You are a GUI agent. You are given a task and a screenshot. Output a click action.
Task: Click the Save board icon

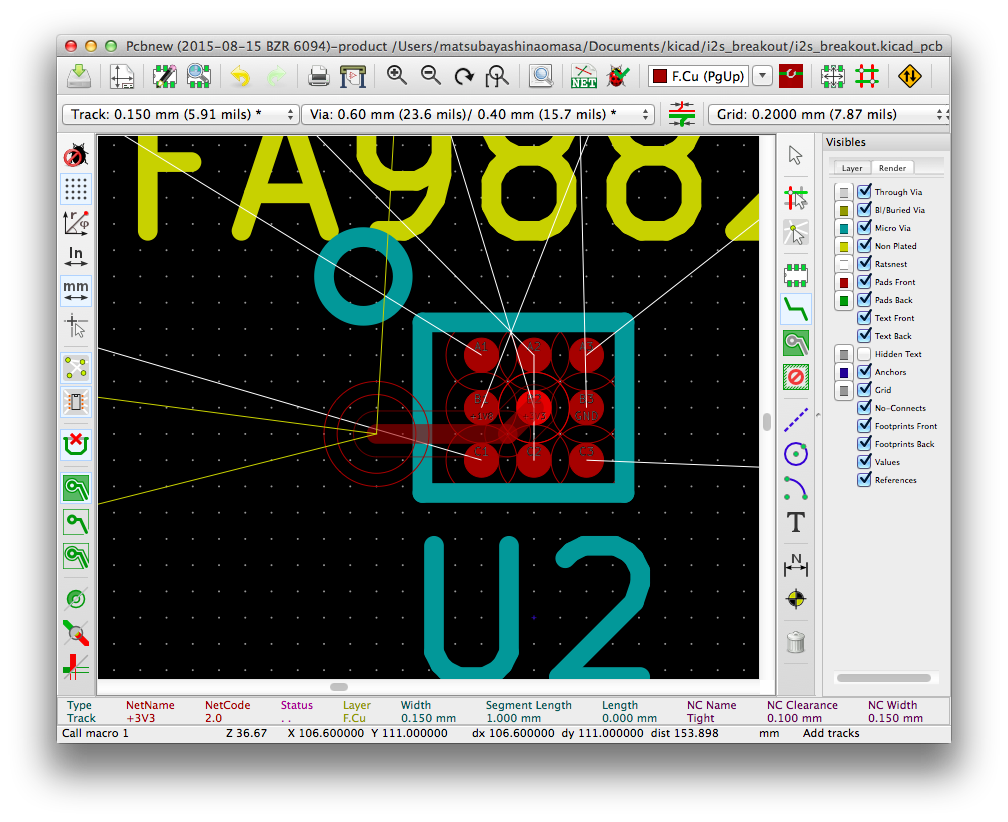(79, 76)
